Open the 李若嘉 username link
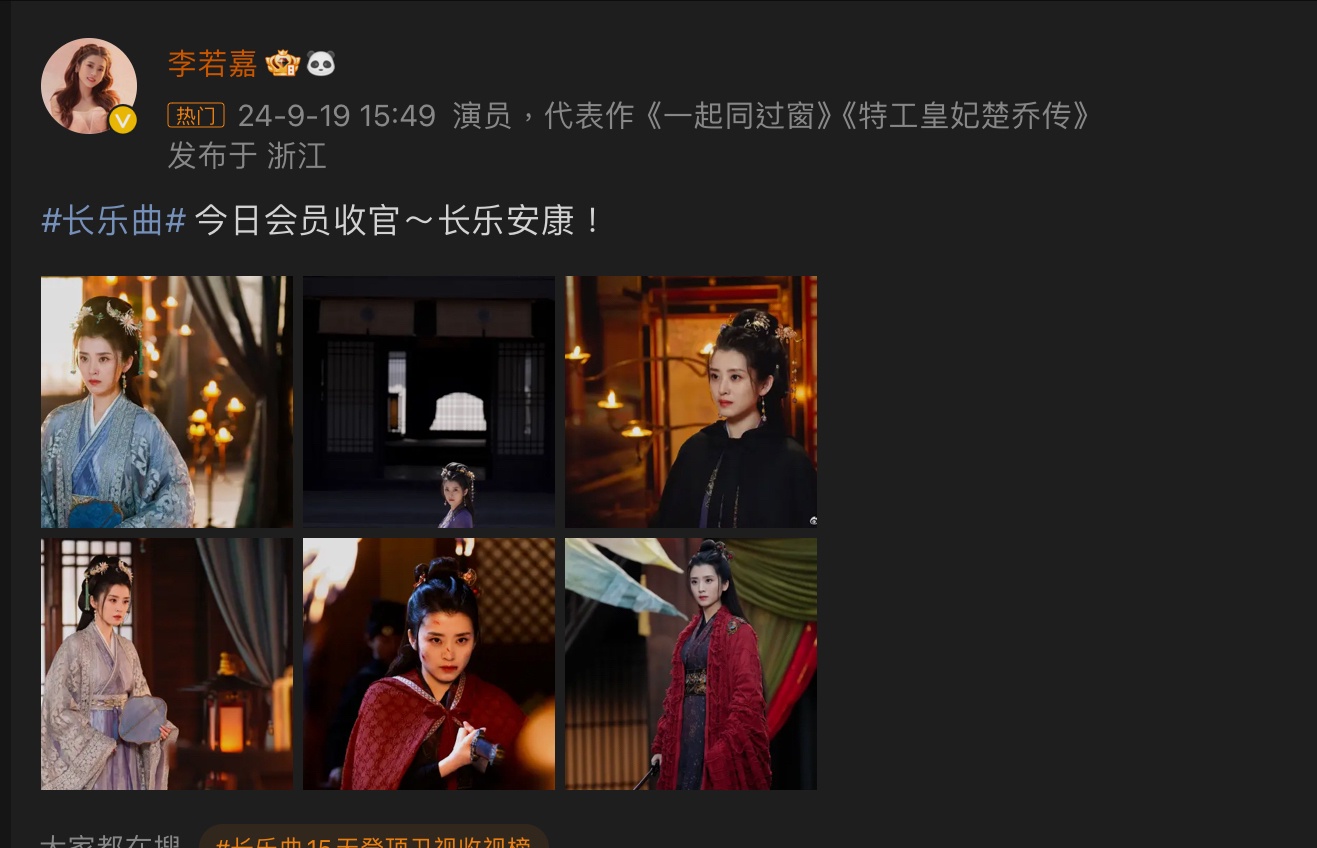The height and width of the screenshot is (848, 1317). (x=212, y=64)
